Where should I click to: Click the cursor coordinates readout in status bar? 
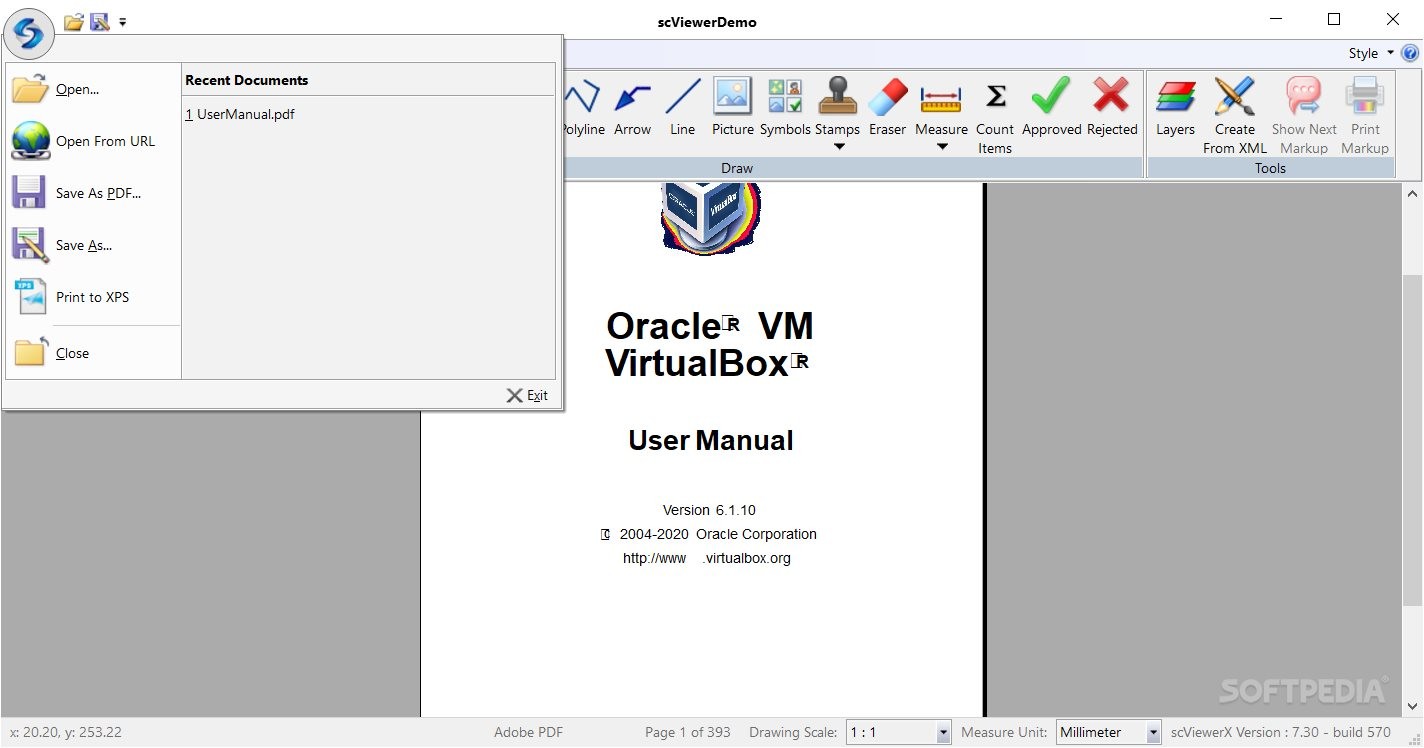[x=66, y=732]
